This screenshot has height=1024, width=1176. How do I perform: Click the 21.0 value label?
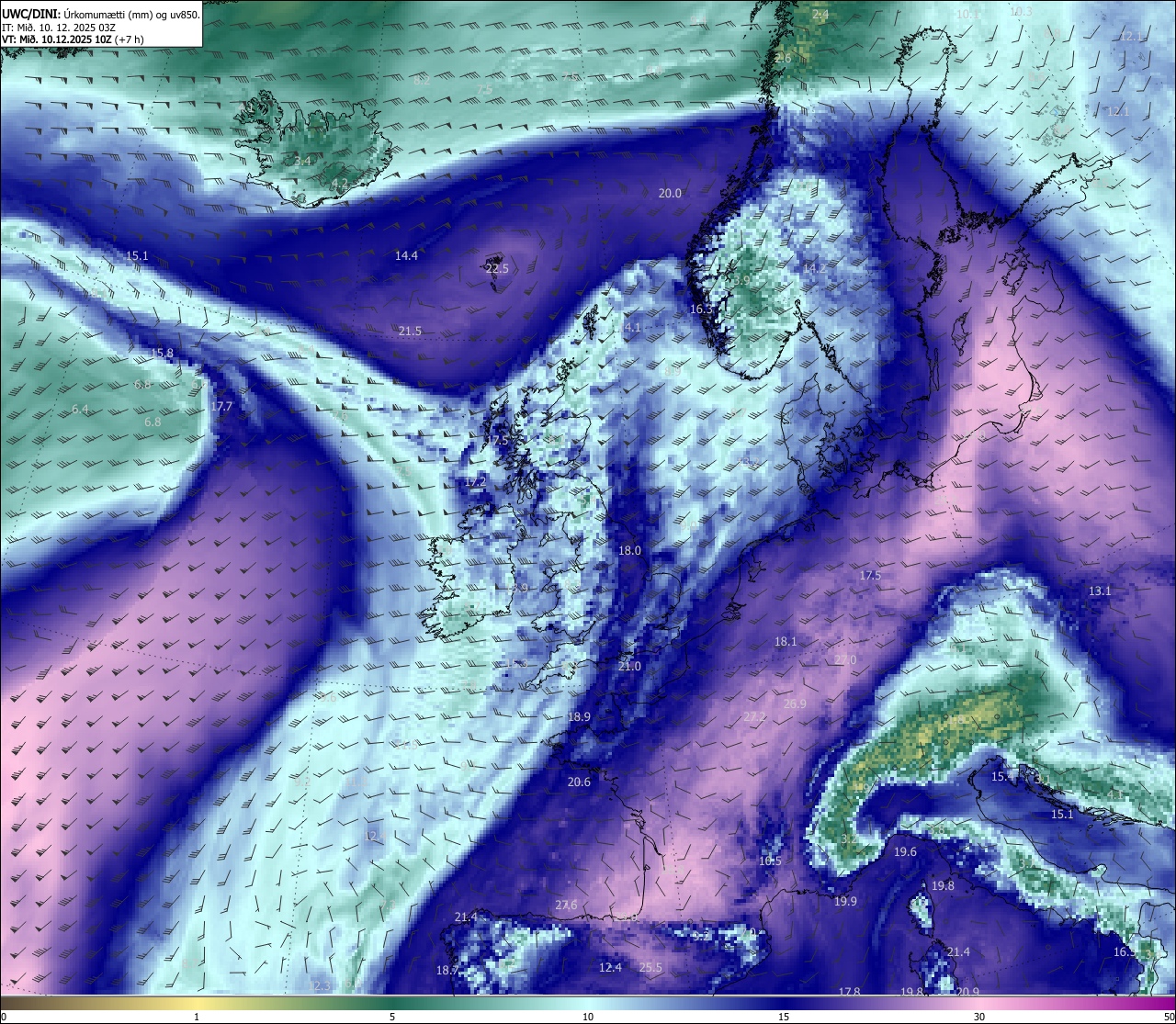pyautogui.click(x=629, y=666)
